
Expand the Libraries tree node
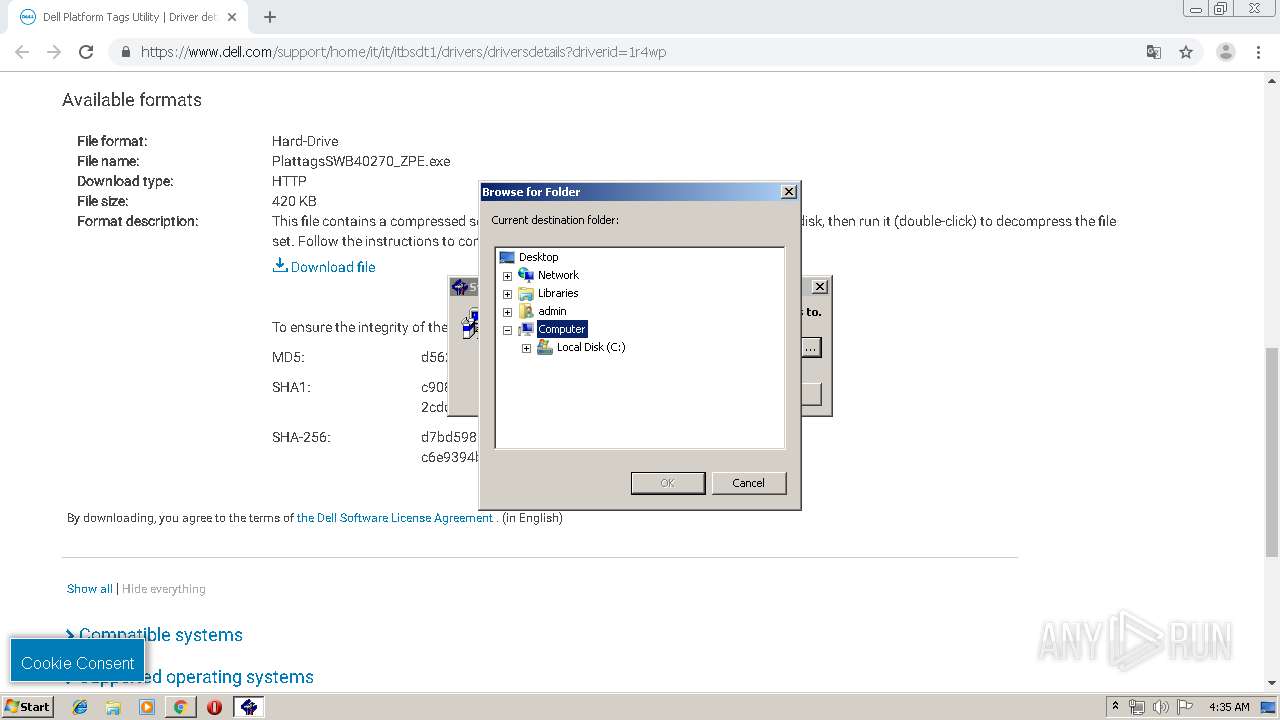coord(507,294)
